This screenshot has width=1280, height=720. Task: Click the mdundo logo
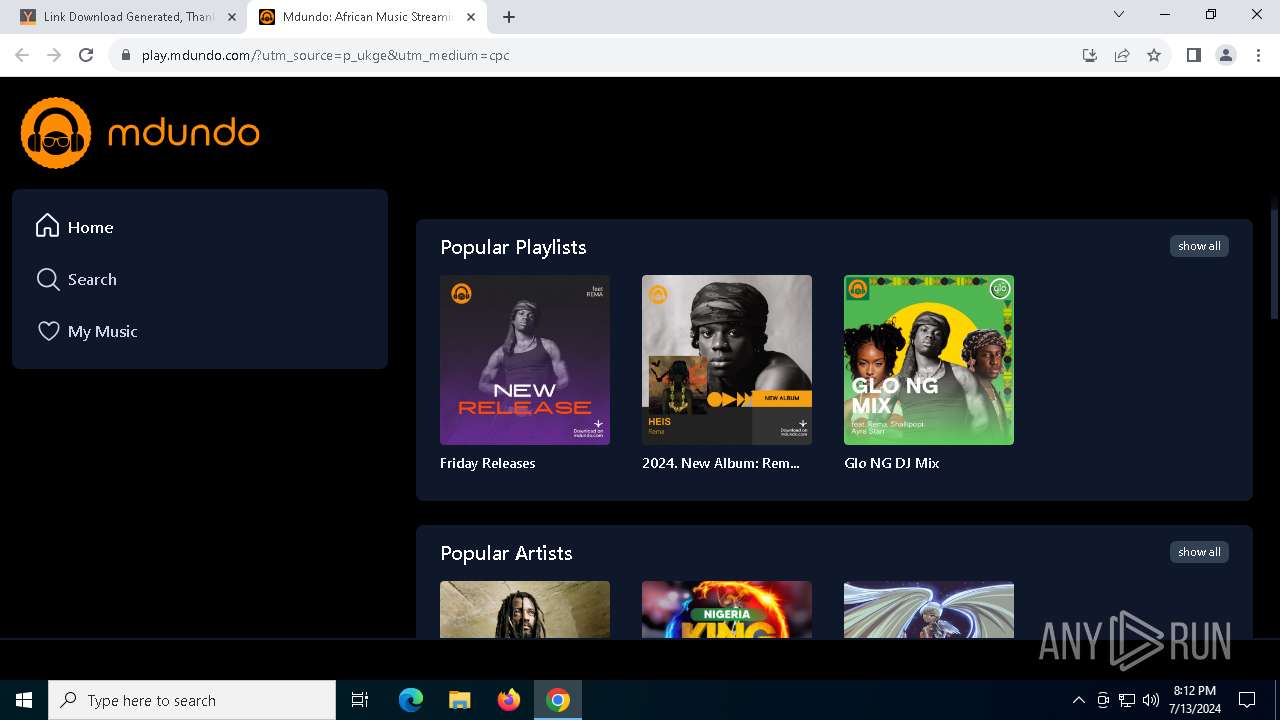140,133
